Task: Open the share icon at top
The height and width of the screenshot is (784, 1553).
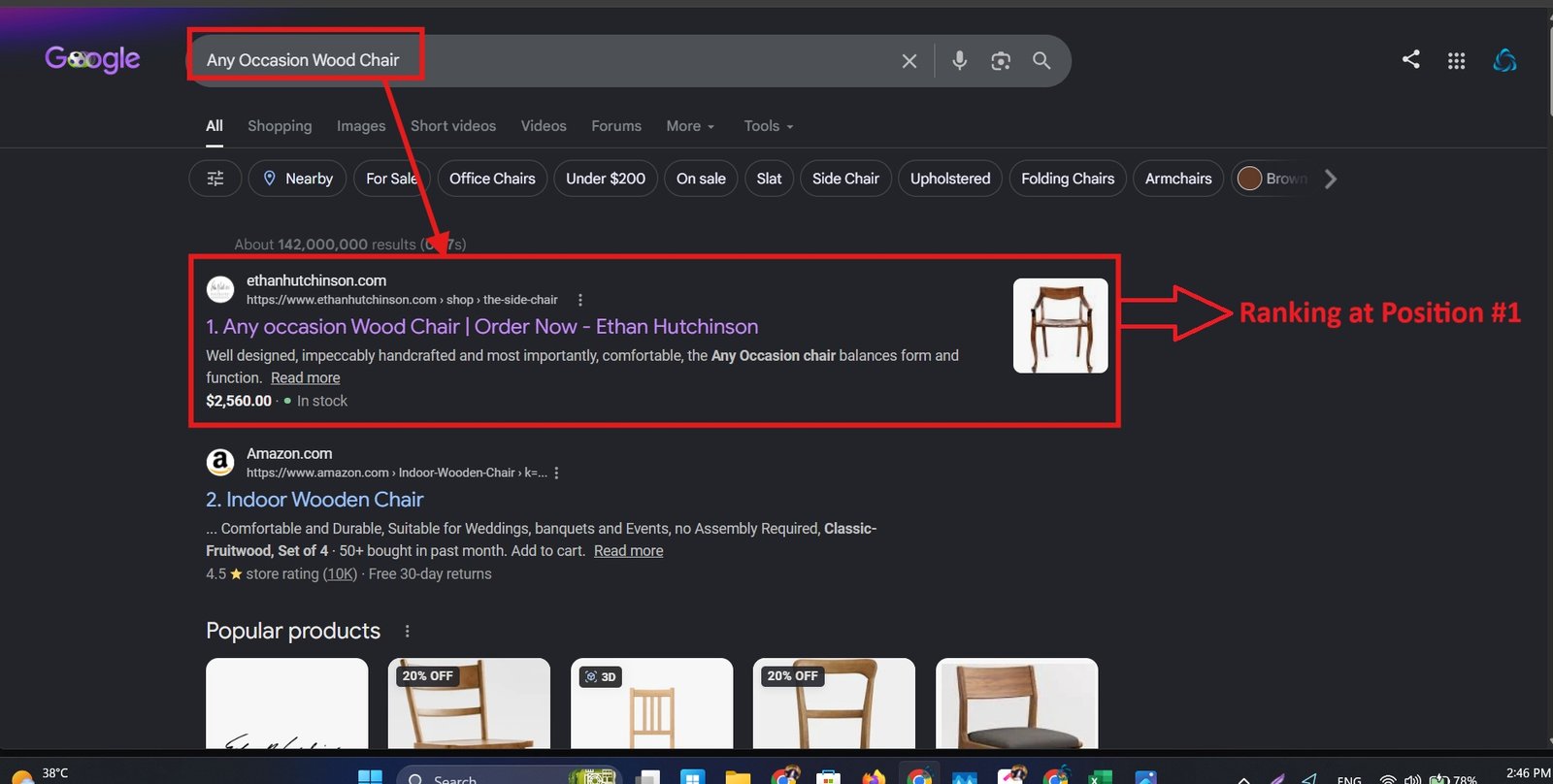Action: point(1411,59)
